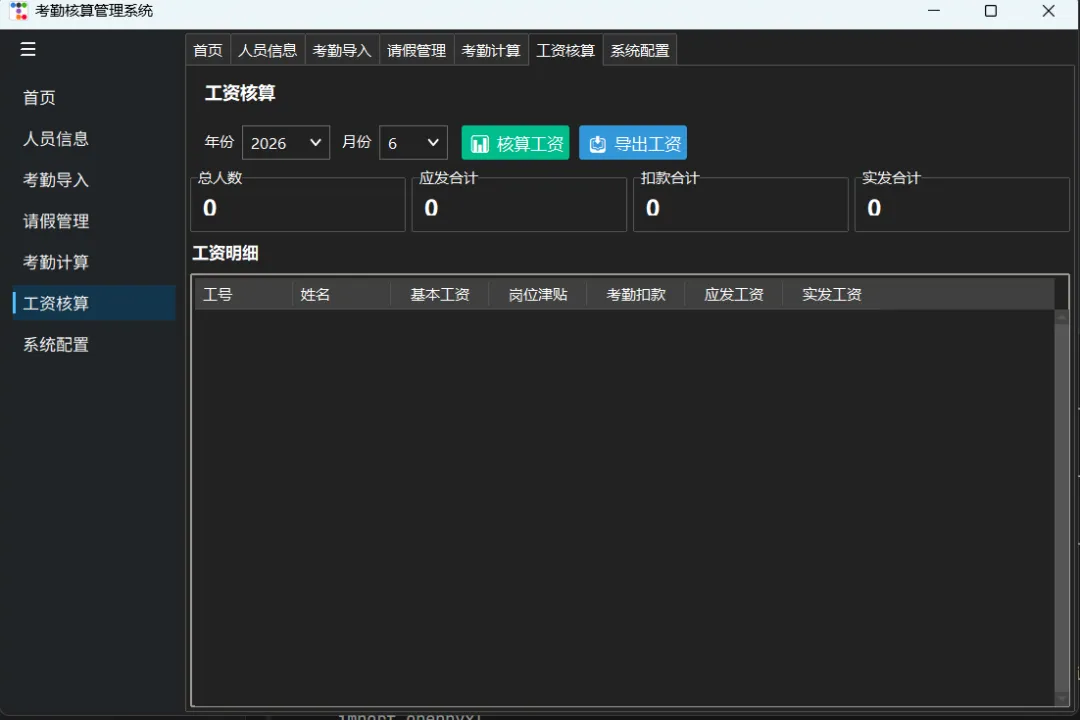Click the 核算工资 green button
1080x720 pixels.
coord(515,143)
